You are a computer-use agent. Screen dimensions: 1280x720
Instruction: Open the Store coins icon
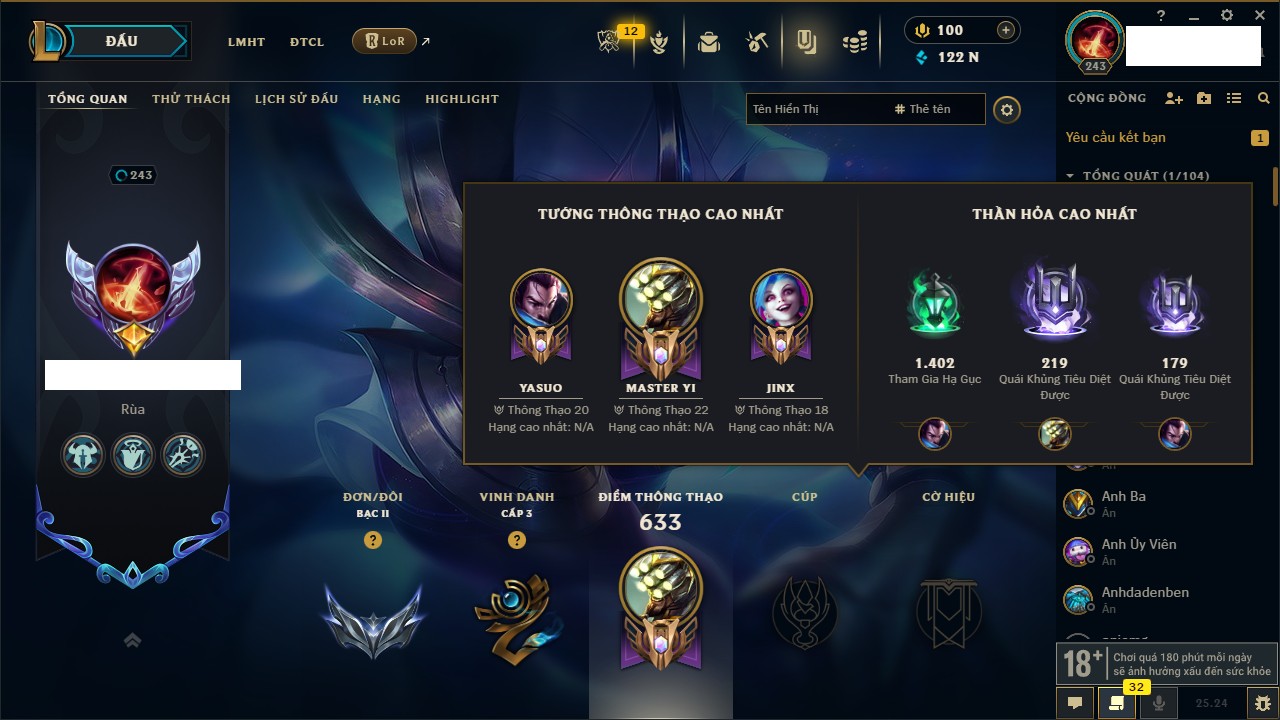(854, 42)
